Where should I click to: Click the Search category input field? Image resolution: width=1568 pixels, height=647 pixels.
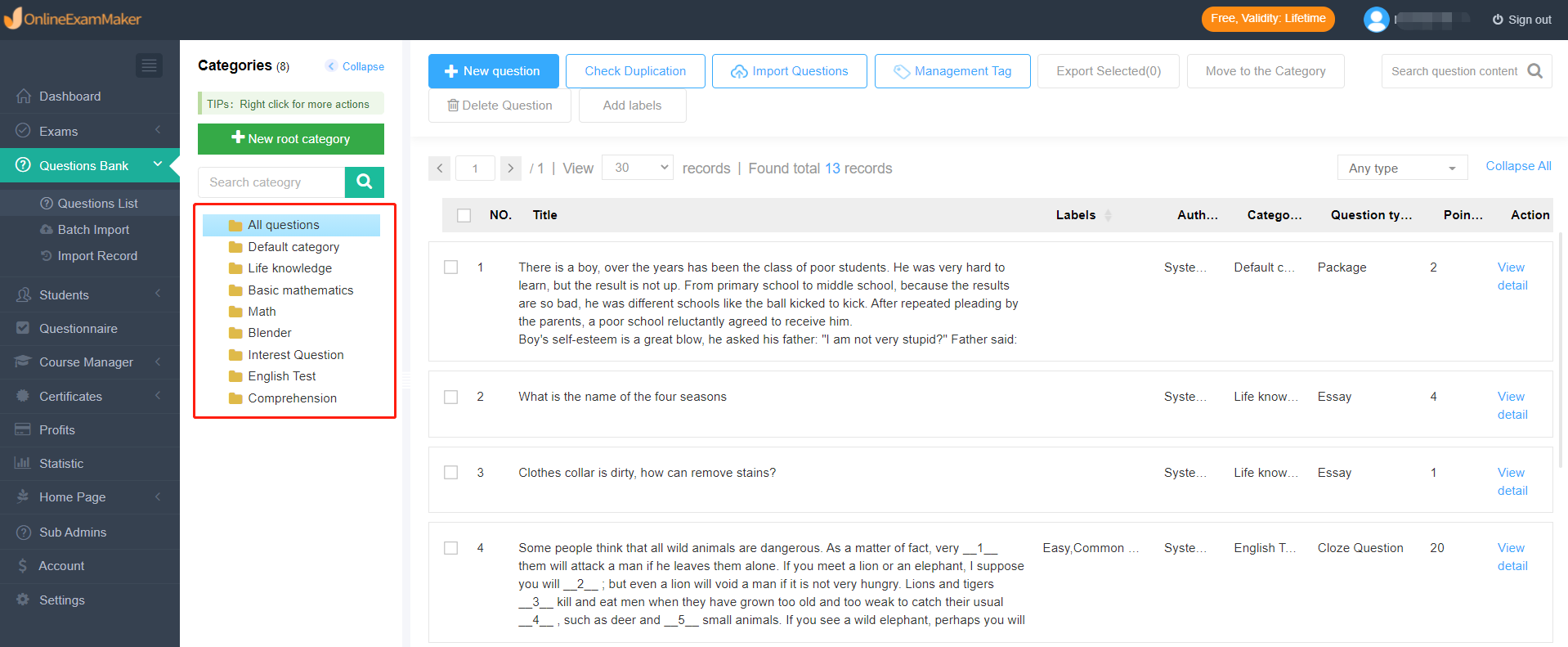[271, 182]
